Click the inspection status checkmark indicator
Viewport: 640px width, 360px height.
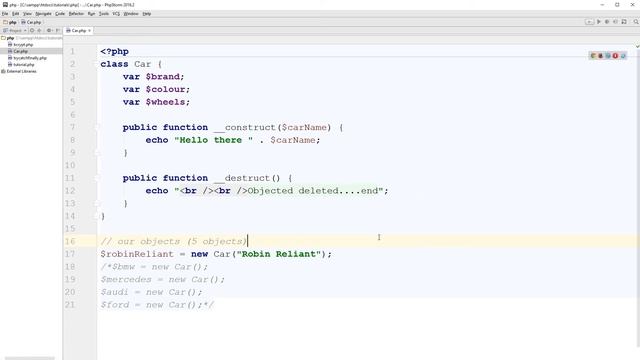pos(637,47)
